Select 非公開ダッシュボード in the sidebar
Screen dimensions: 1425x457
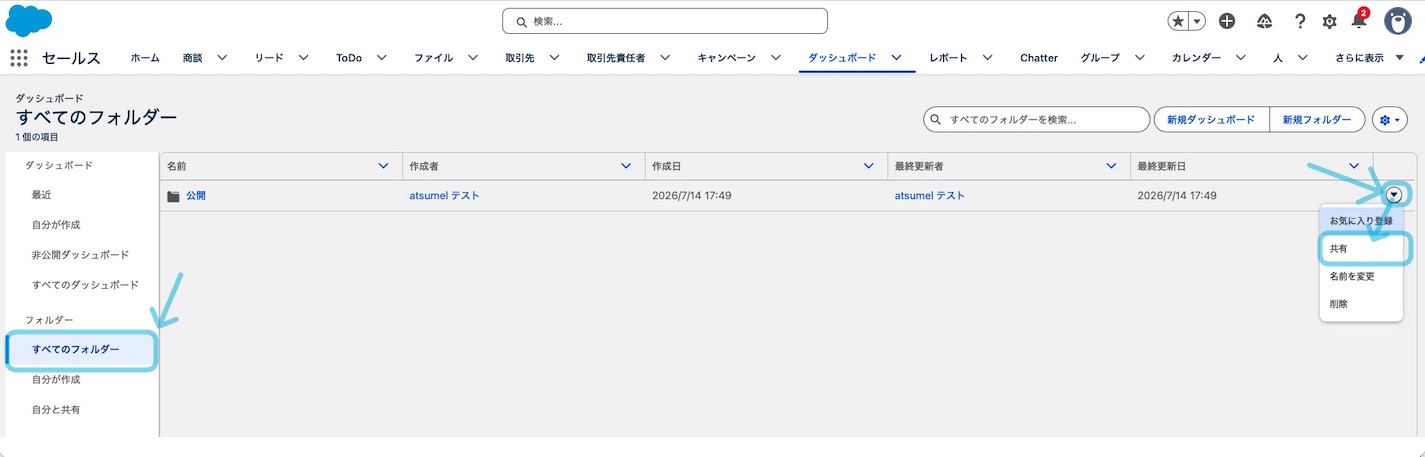(x=83, y=255)
